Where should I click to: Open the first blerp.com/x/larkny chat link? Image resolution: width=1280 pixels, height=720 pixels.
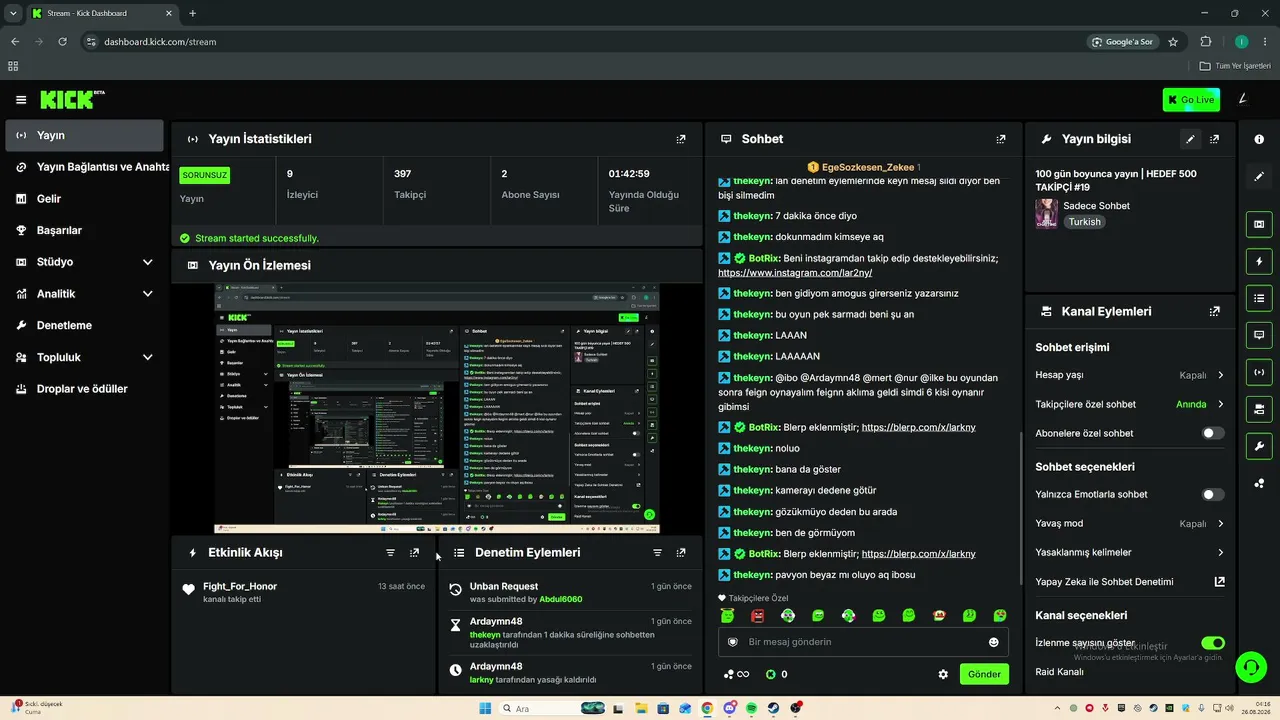tap(918, 427)
